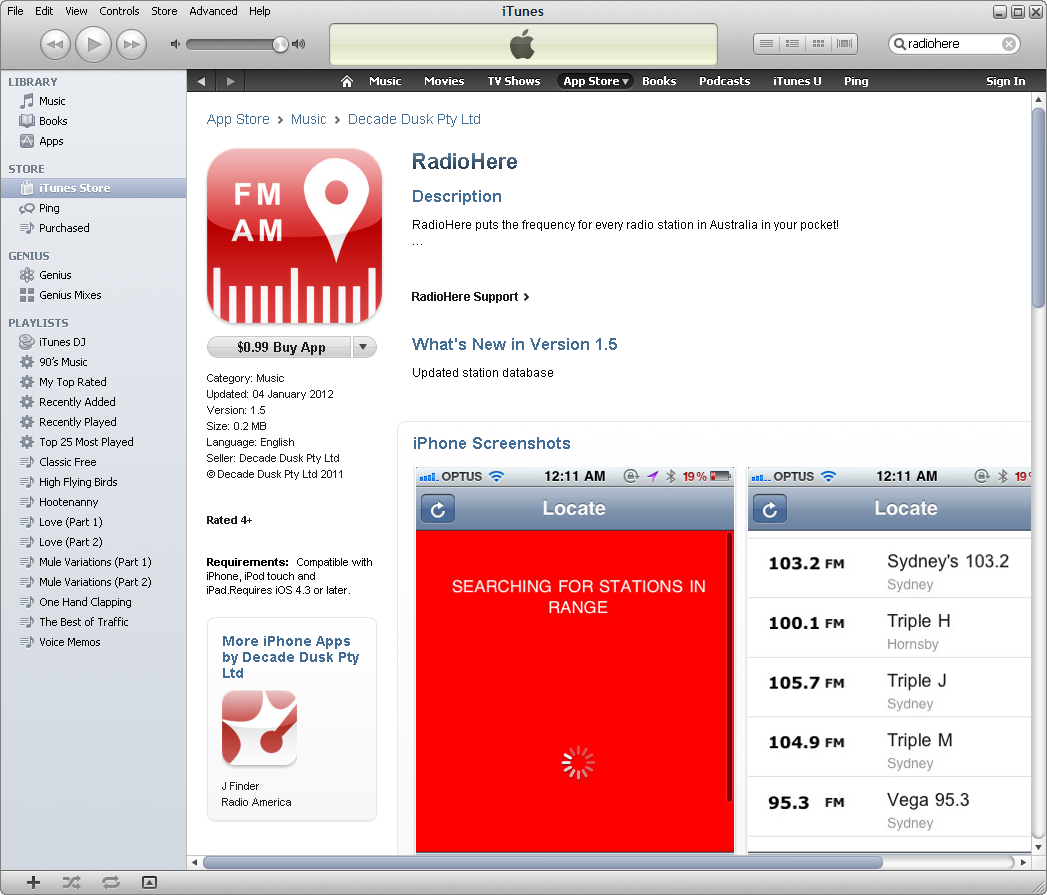1047x895 pixels.
Task: Open the dropdown arrow beside Buy App
Action: [x=364, y=347]
